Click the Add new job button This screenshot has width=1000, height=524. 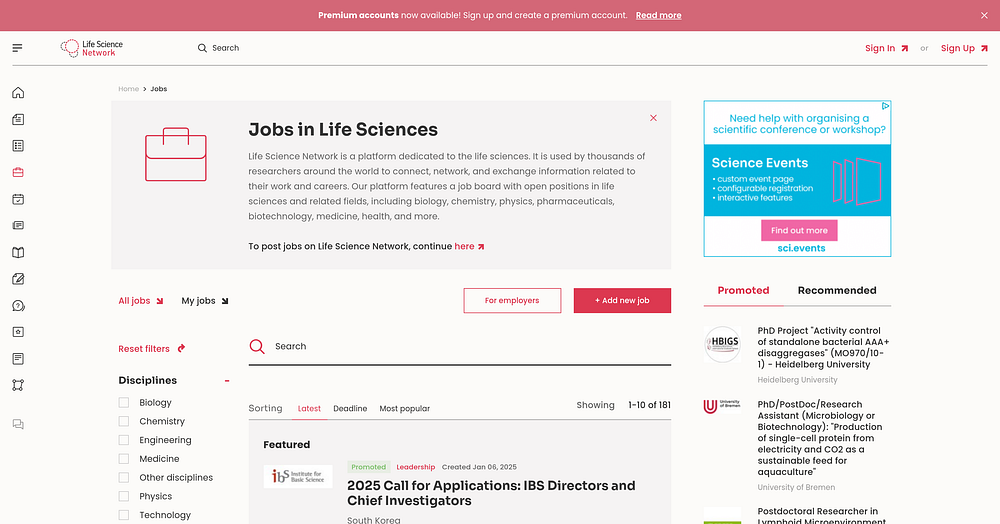622,300
